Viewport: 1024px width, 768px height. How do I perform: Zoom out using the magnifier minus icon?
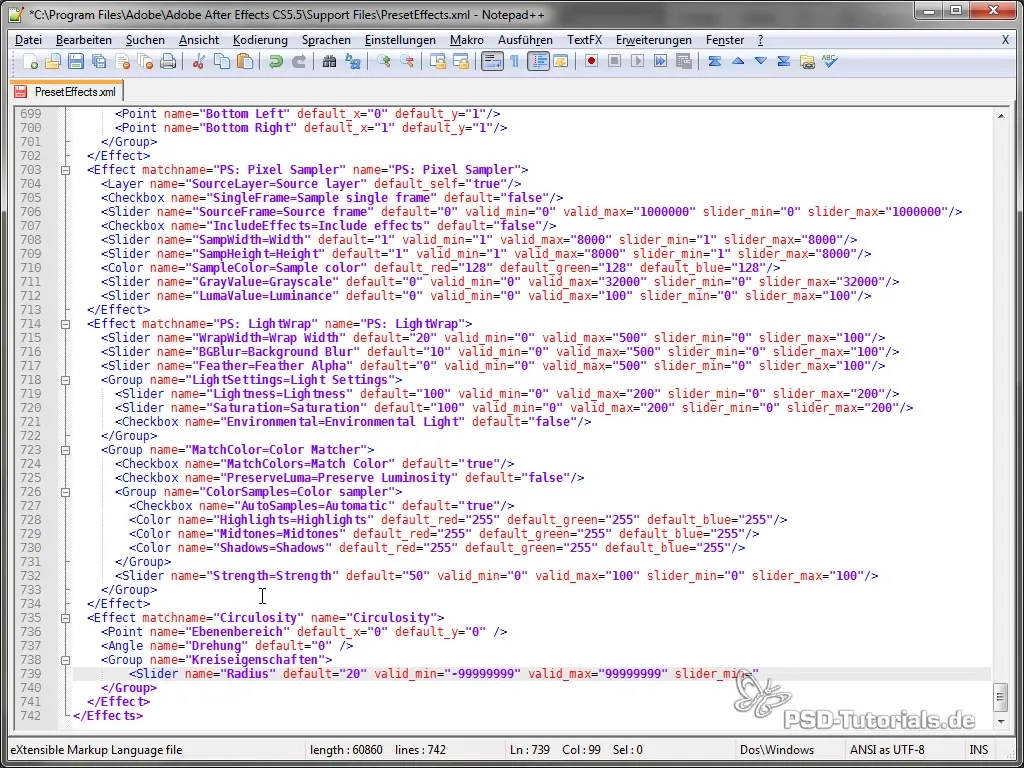point(407,62)
